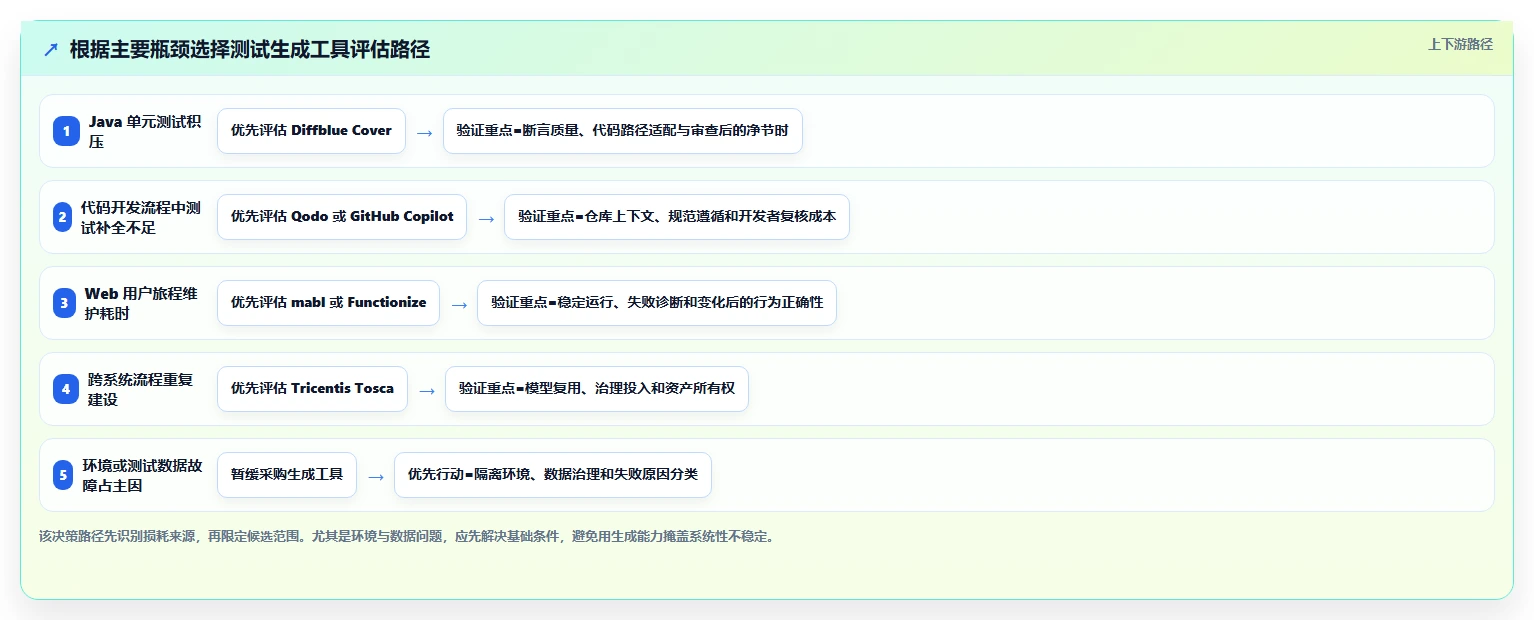Select the number 4 badge of 跨系统流程重复建设

pyautogui.click(x=66, y=389)
